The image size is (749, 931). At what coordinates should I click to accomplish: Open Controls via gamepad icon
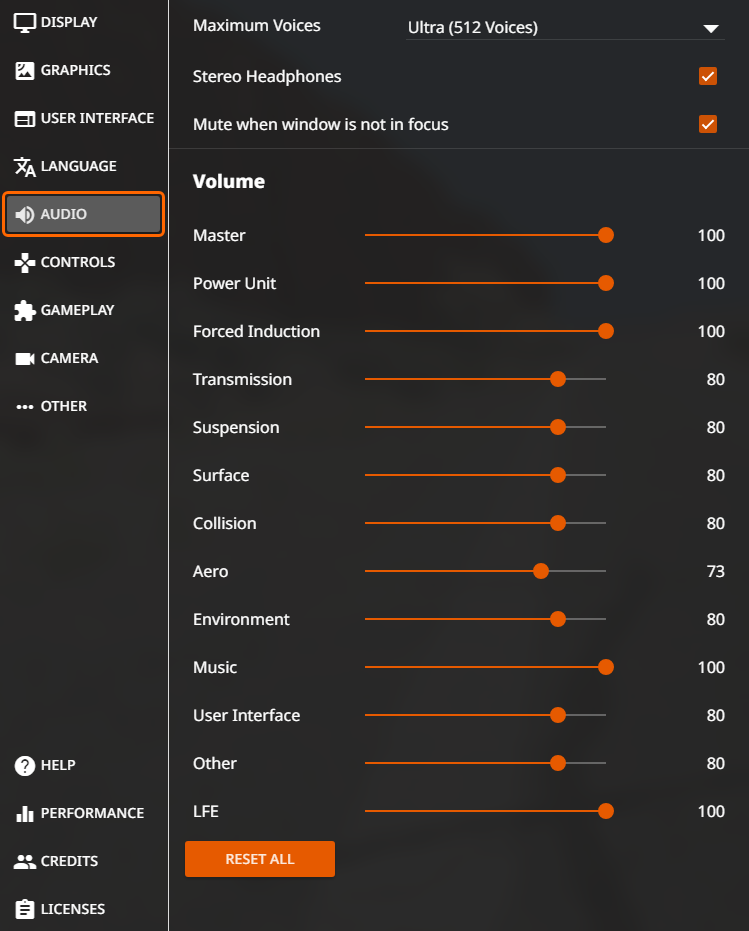pos(24,262)
